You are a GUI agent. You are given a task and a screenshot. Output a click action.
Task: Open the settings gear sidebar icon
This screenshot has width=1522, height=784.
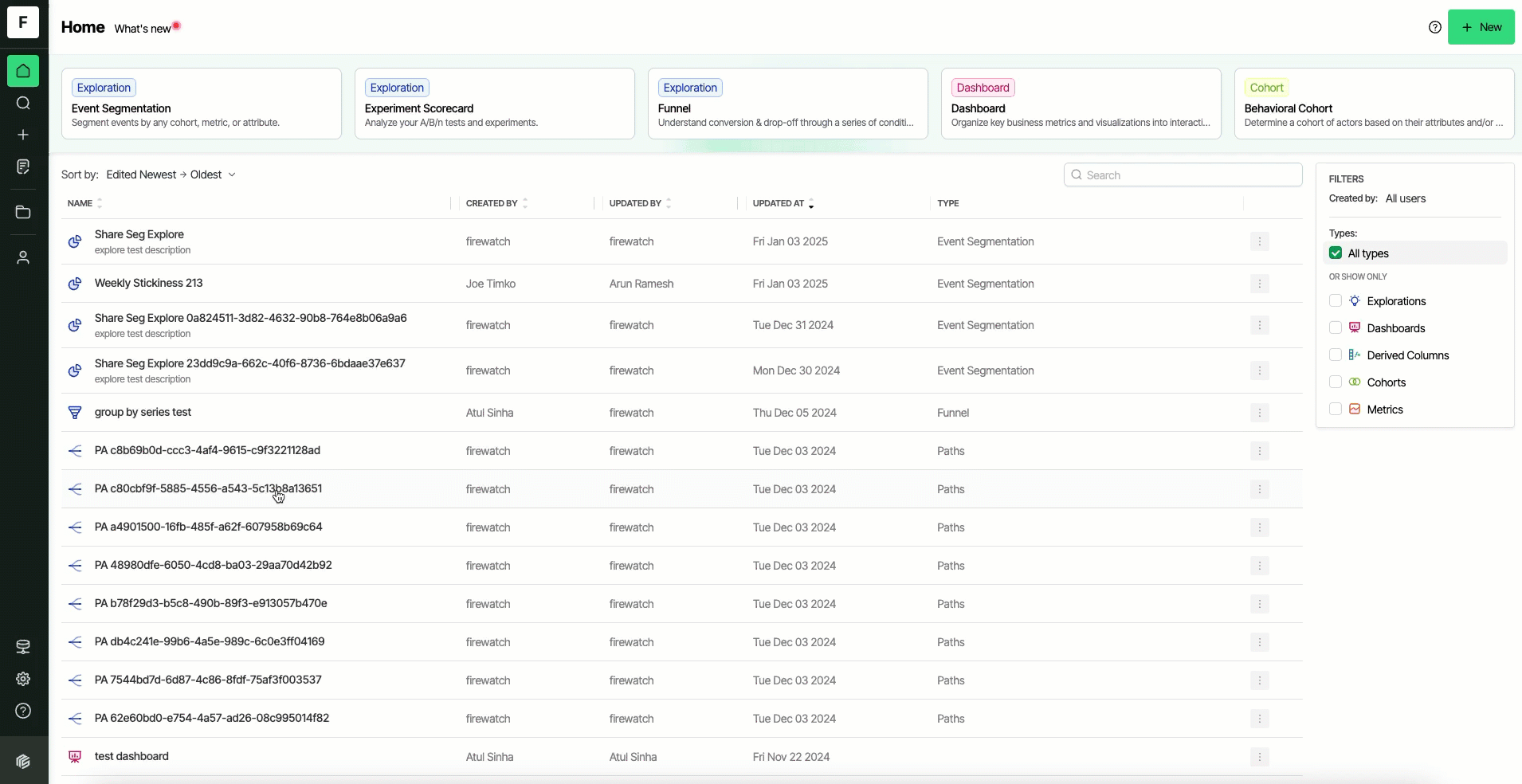click(x=23, y=679)
